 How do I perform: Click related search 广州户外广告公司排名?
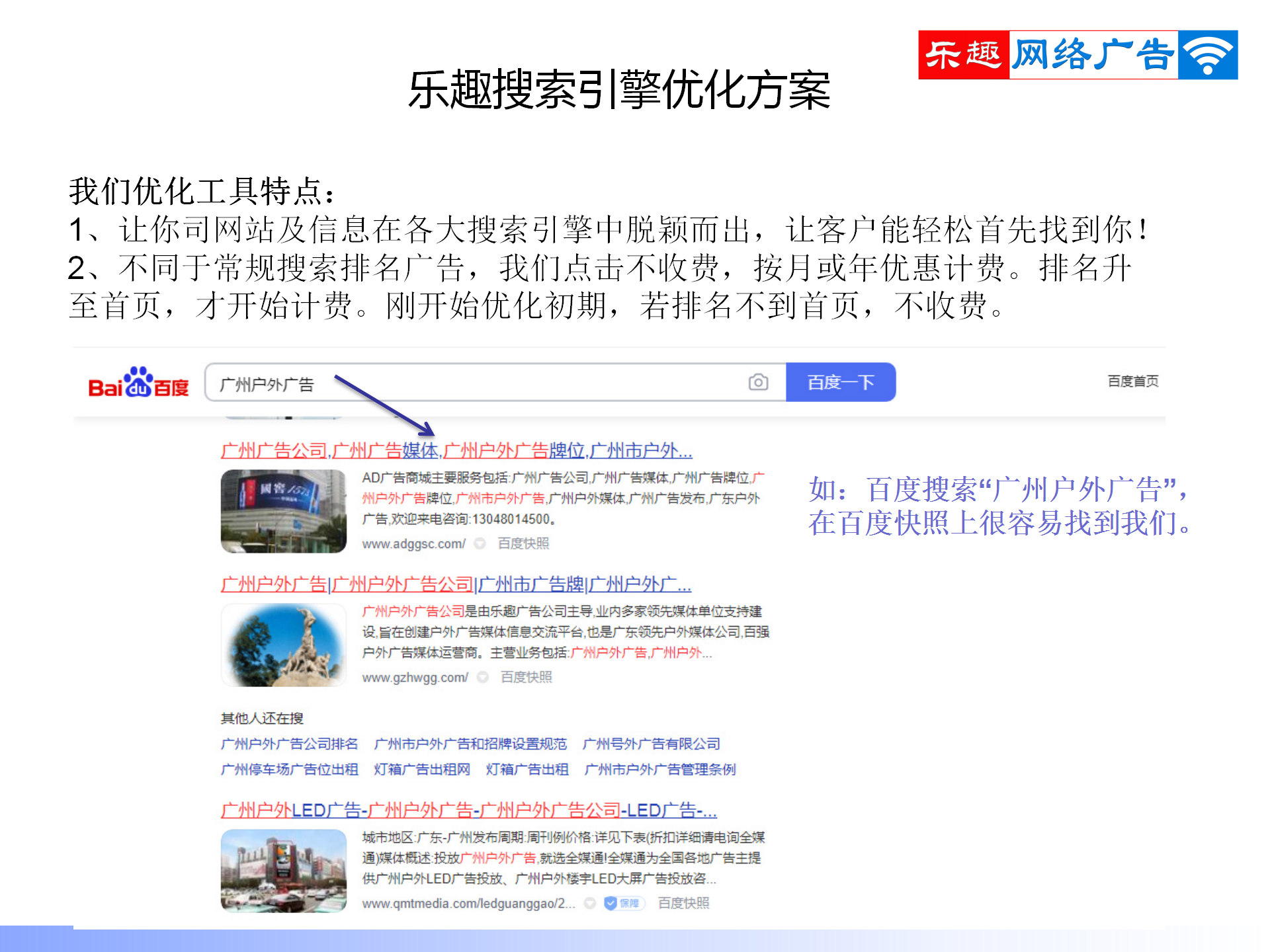point(289,744)
